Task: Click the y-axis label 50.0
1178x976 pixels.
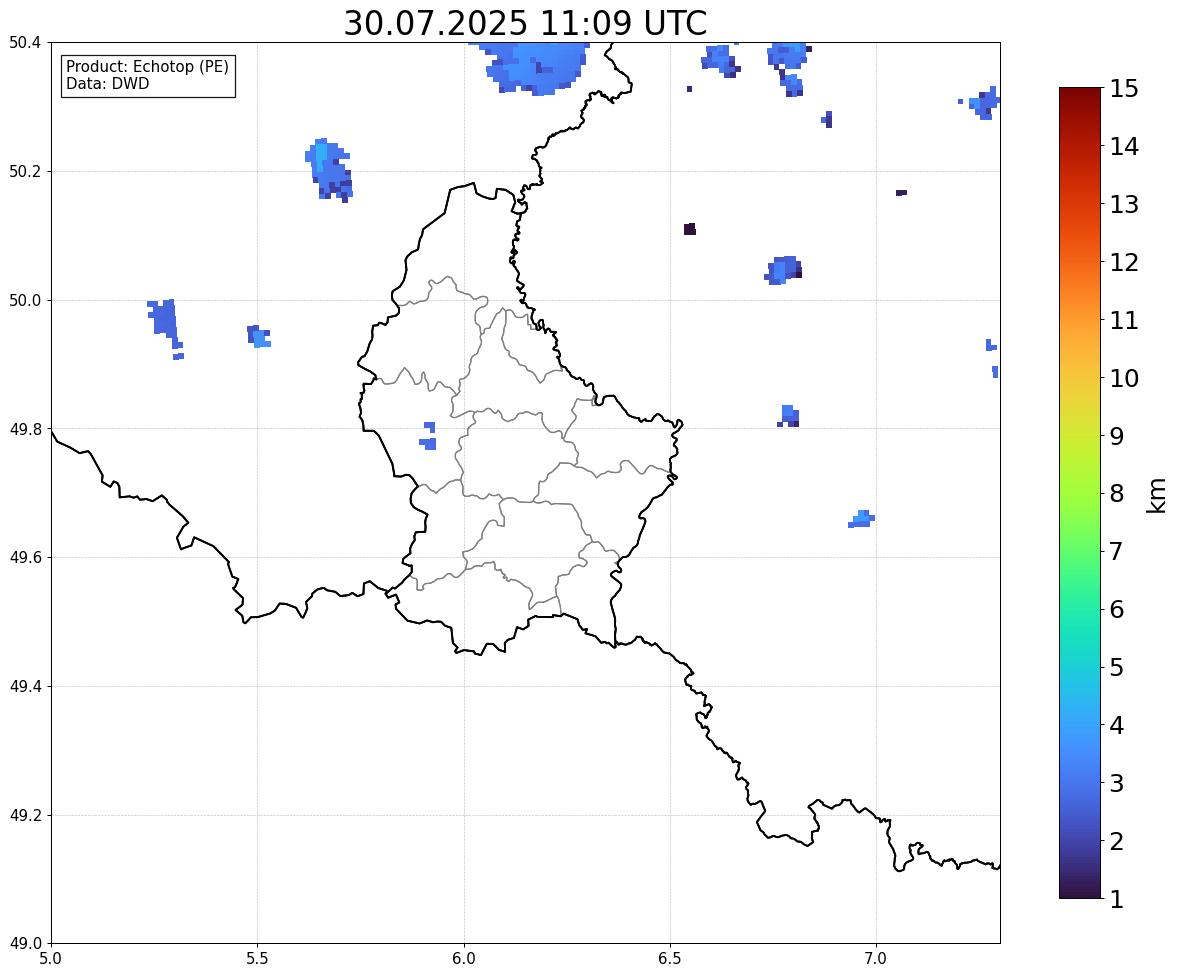Action: point(24,301)
